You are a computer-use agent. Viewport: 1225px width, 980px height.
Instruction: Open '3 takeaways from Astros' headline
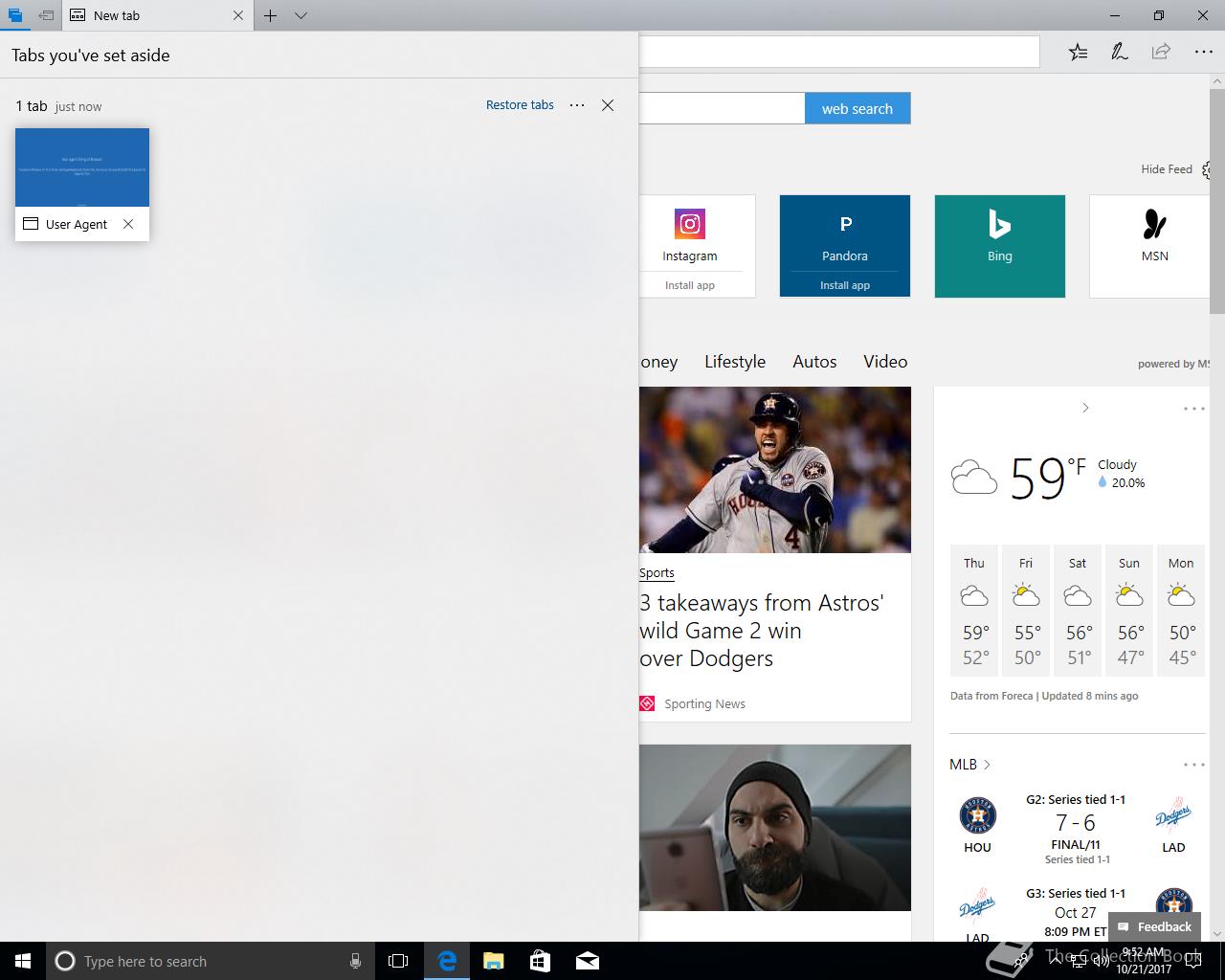point(762,631)
